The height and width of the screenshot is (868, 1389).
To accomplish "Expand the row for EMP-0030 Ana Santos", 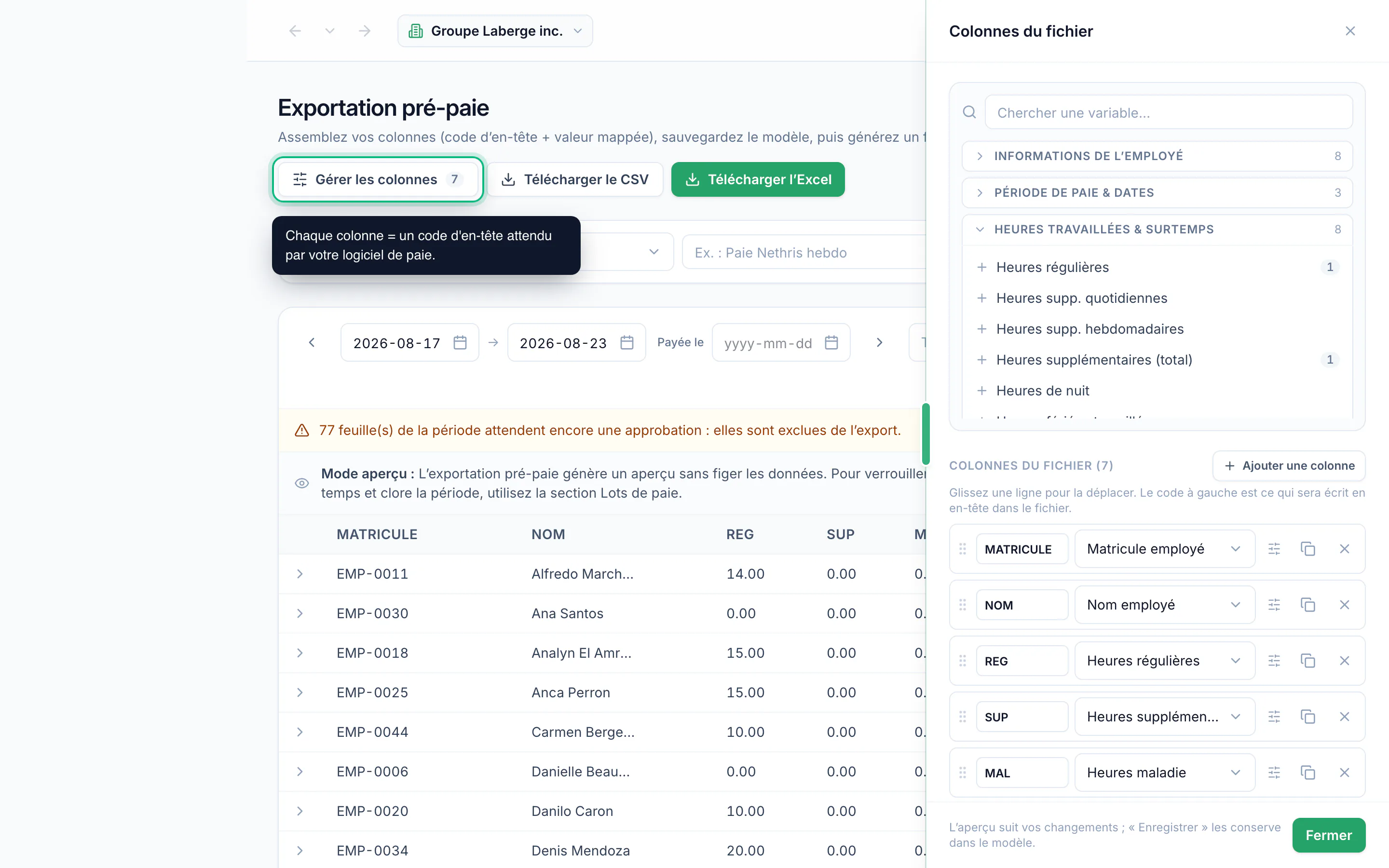I will click(300, 614).
